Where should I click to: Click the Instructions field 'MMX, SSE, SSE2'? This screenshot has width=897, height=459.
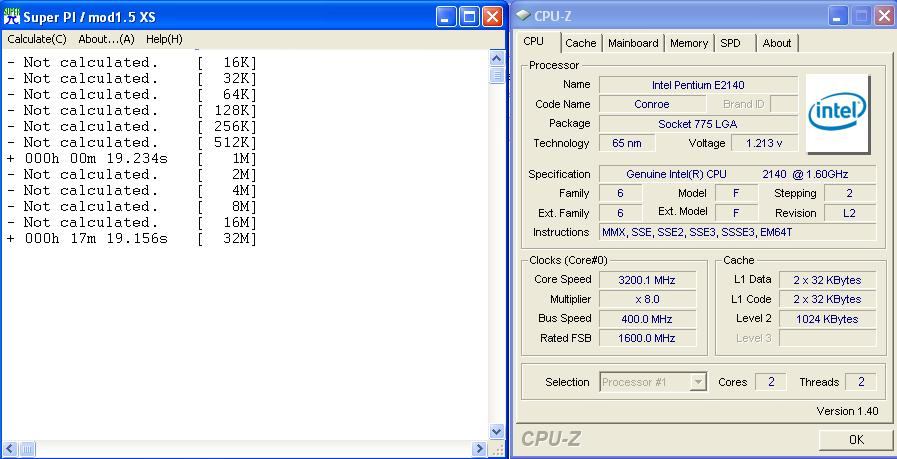[x=737, y=232]
